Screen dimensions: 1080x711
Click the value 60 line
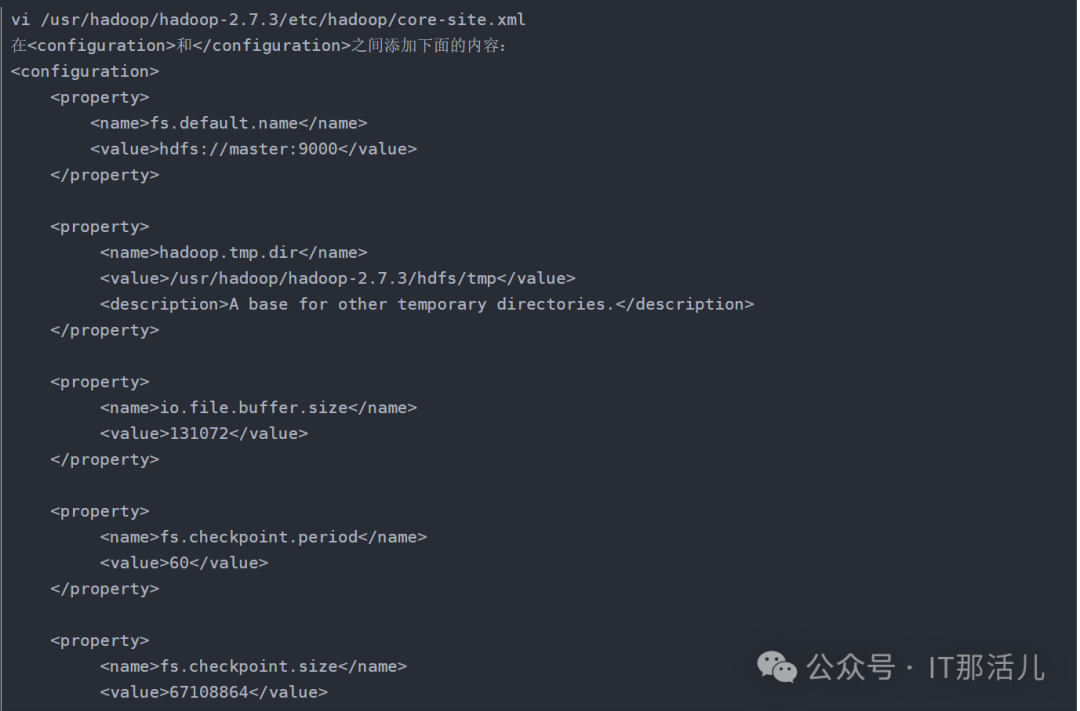tap(184, 563)
